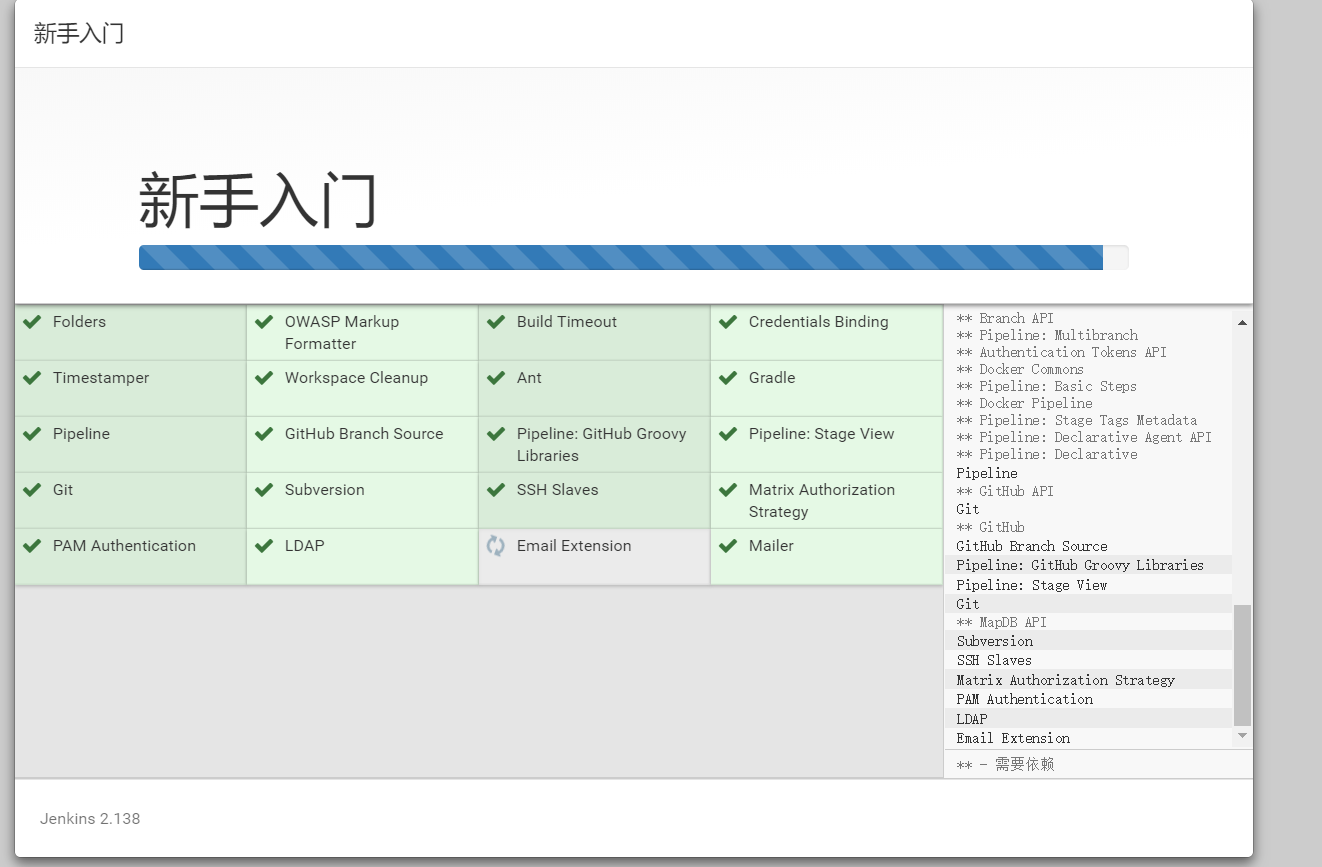This screenshot has height=867, width=1322.
Task: Click the checkmark in PAM Authentication cell
Action: coord(32,546)
